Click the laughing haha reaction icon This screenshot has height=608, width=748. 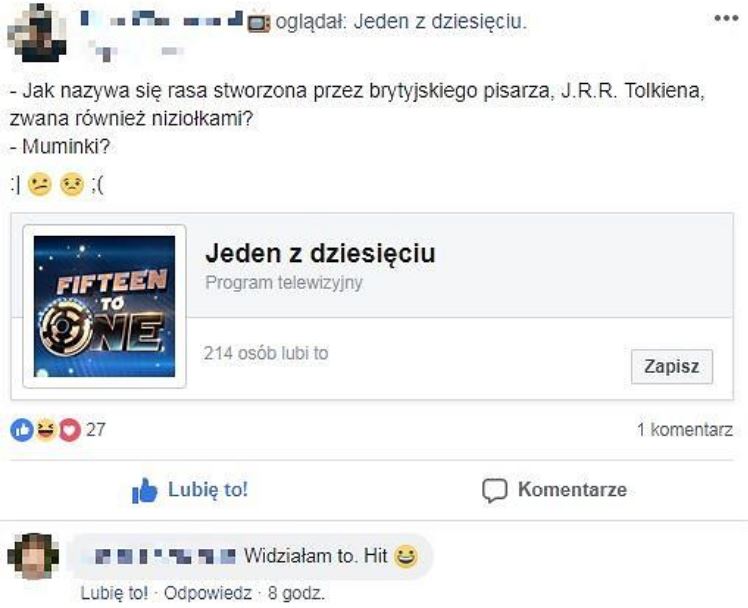click(x=46, y=430)
